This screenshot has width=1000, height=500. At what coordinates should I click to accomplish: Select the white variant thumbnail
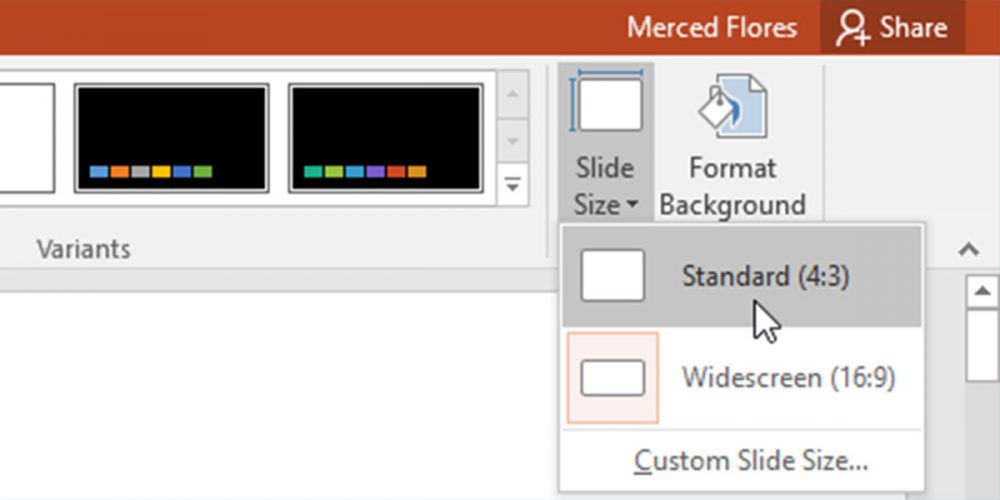click(25, 138)
